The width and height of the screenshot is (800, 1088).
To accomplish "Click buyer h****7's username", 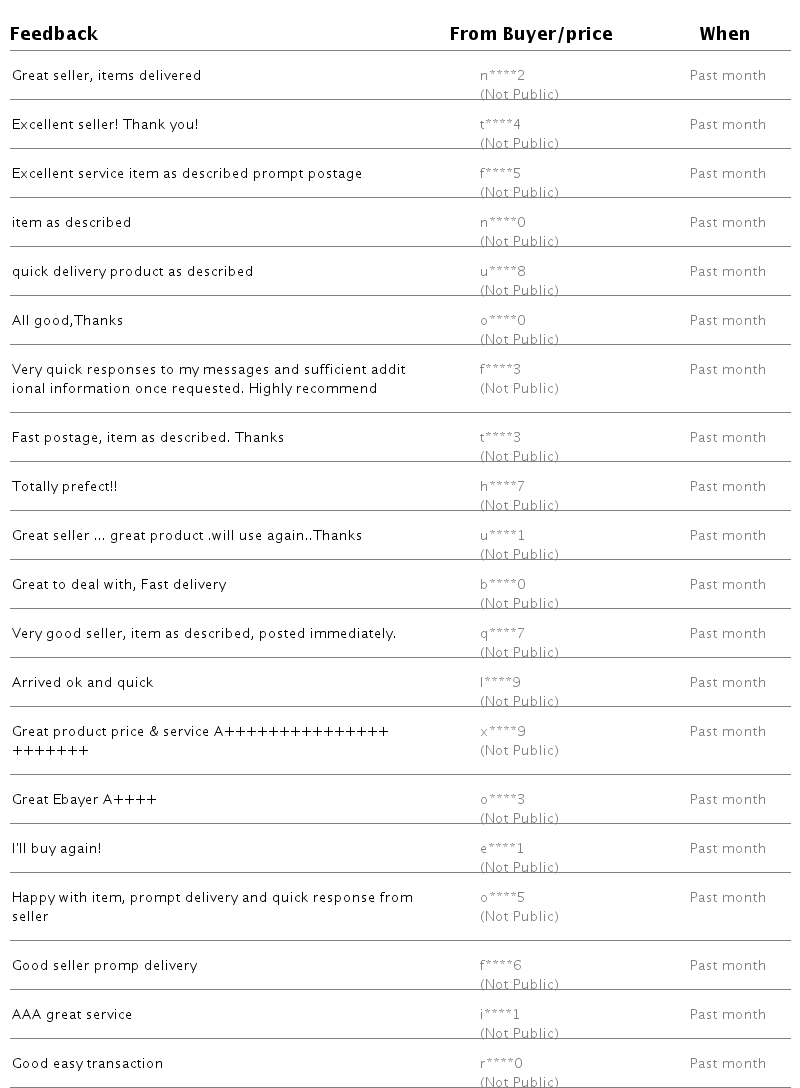I will (502, 486).
